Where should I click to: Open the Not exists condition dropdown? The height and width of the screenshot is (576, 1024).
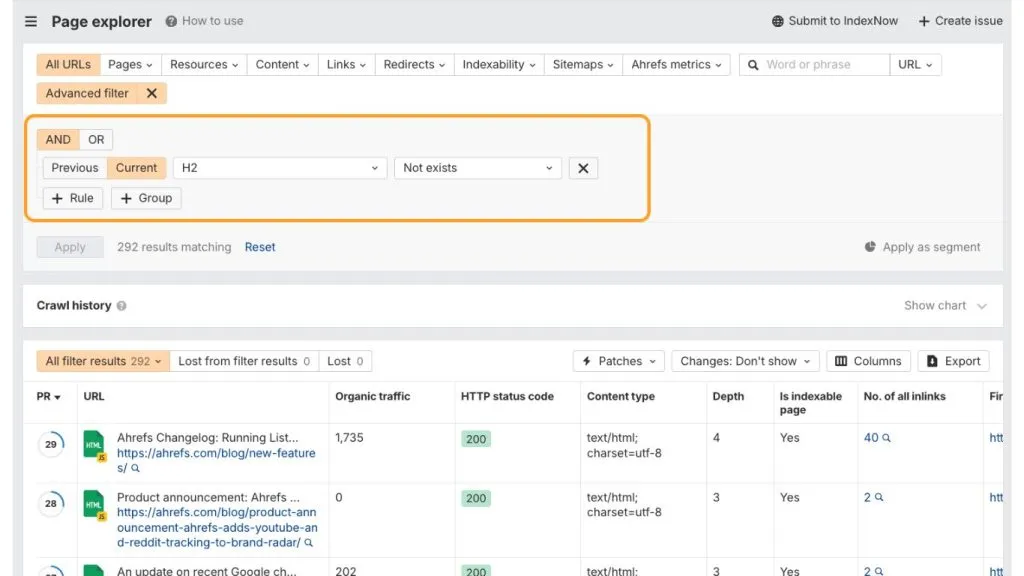click(x=478, y=168)
